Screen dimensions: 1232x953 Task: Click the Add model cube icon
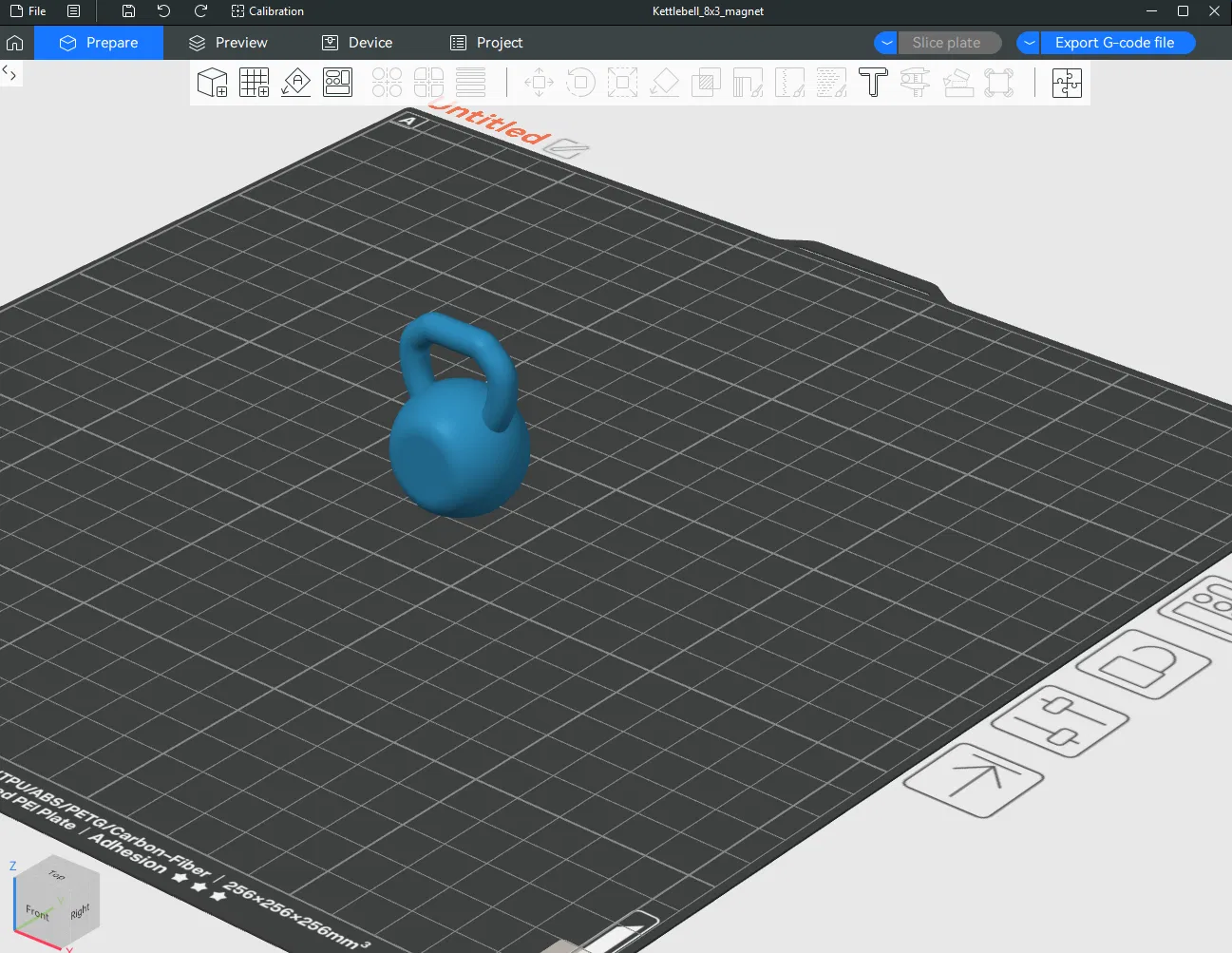click(x=213, y=83)
